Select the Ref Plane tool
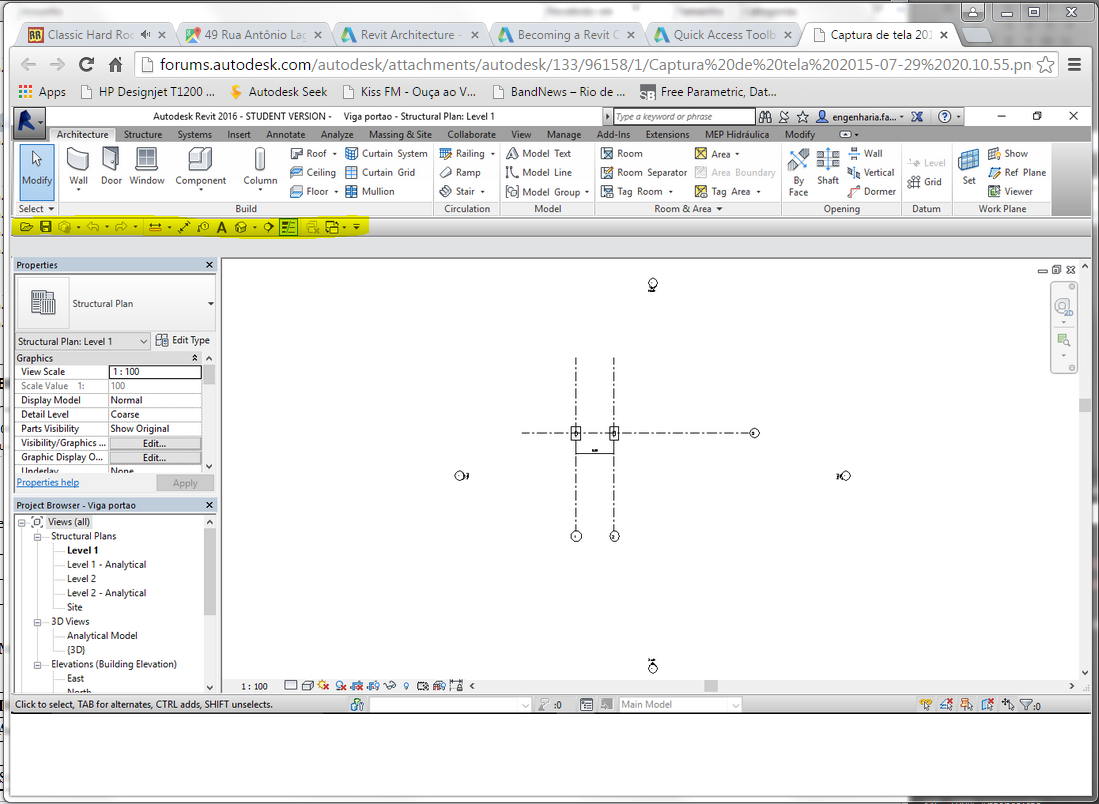 1017,172
